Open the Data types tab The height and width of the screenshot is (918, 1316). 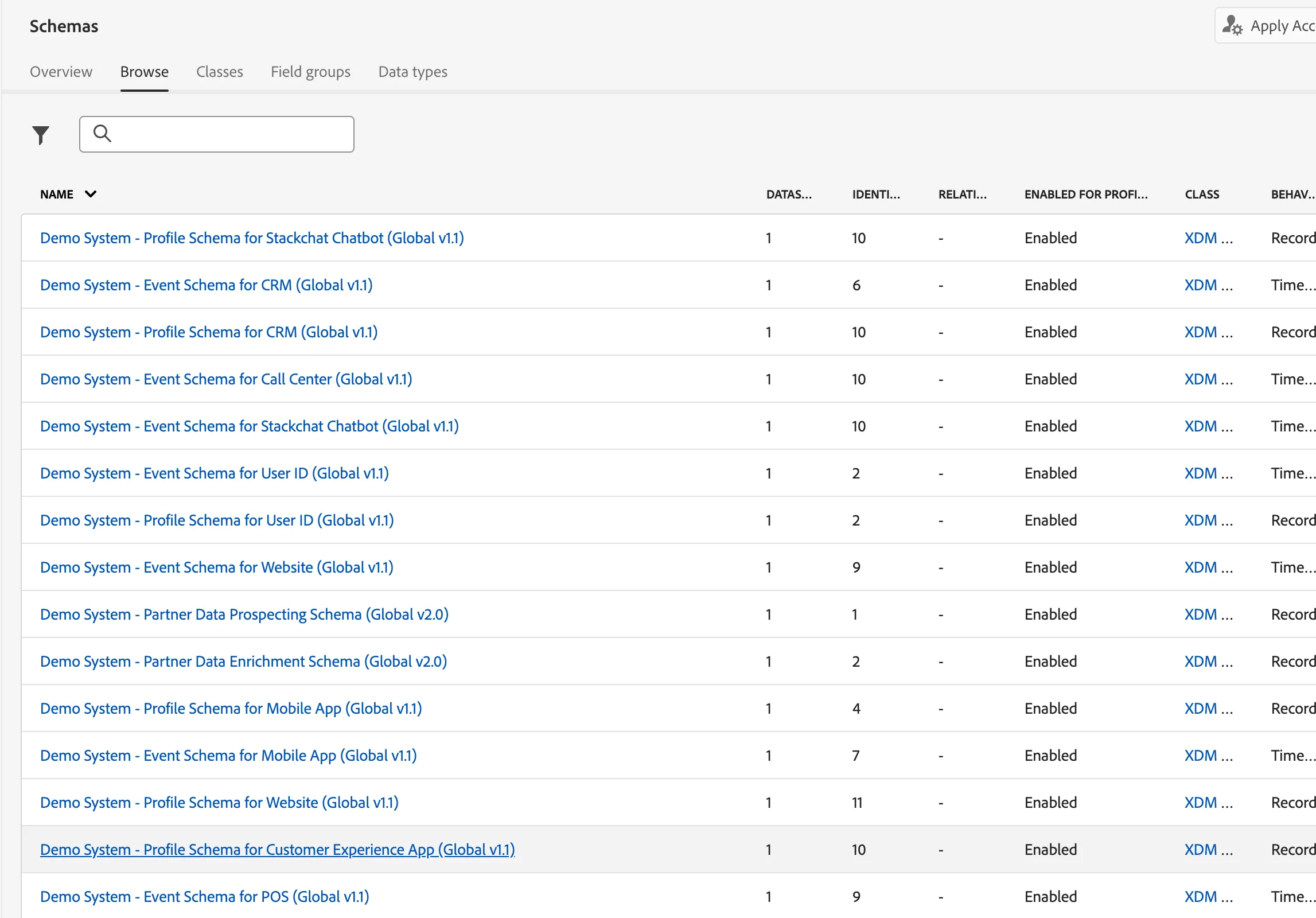point(412,72)
